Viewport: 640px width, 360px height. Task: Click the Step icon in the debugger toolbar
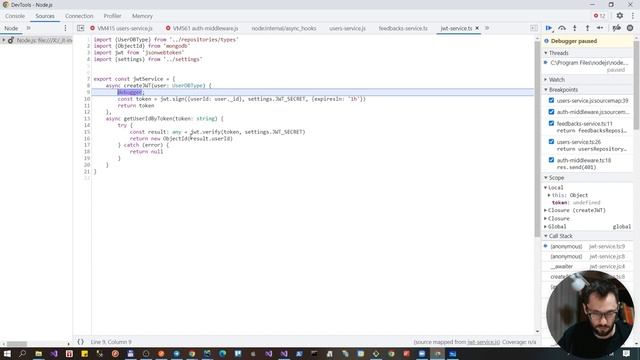600,28
